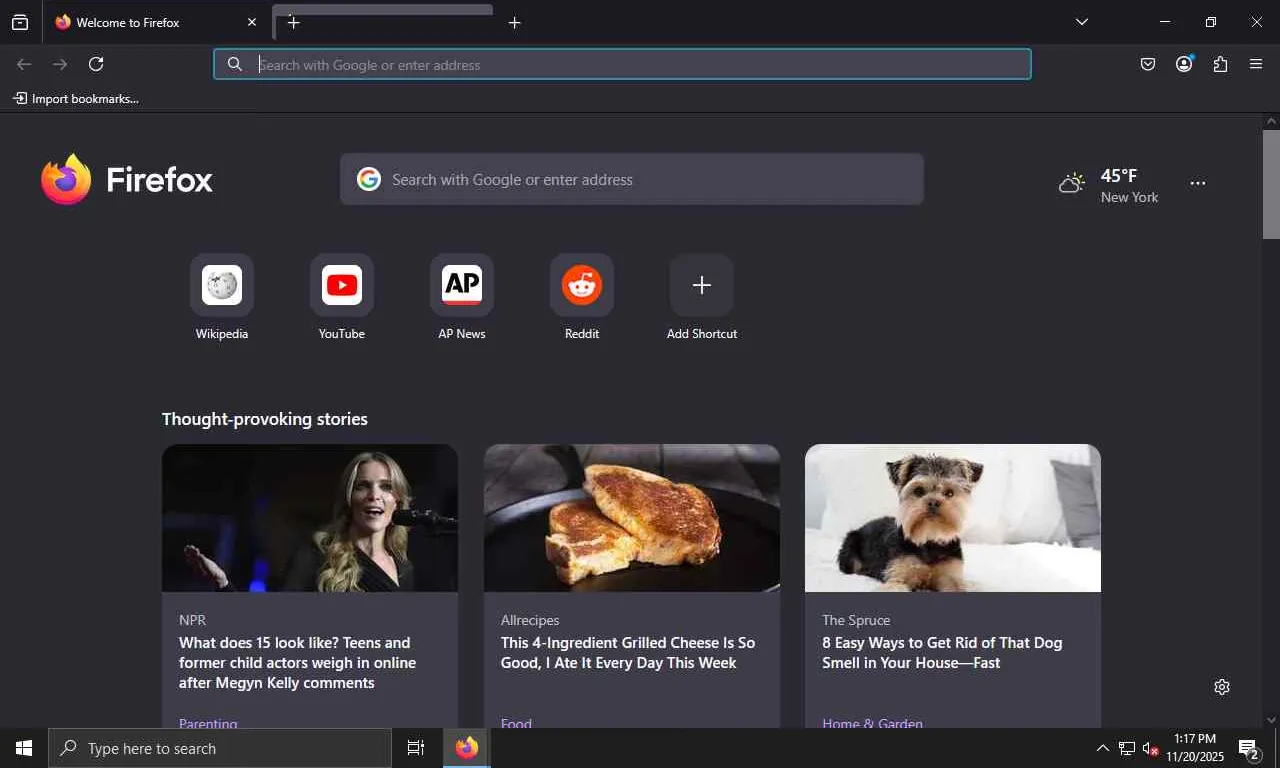Go back one page
Image resolution: width=1280 pixels, height=768 pixels.
tap(24, 64)
